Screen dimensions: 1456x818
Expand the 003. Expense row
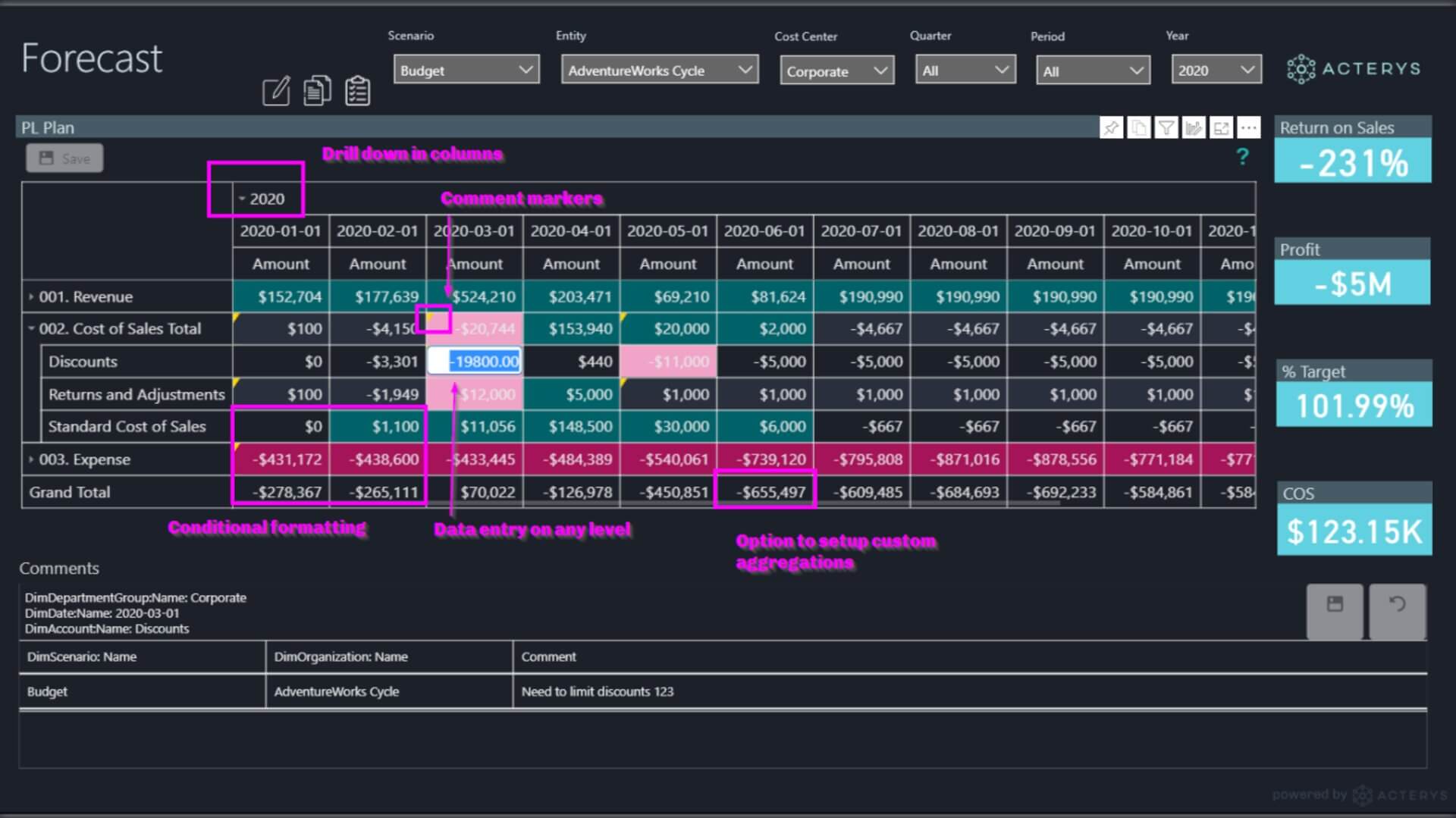pos(31,459)
